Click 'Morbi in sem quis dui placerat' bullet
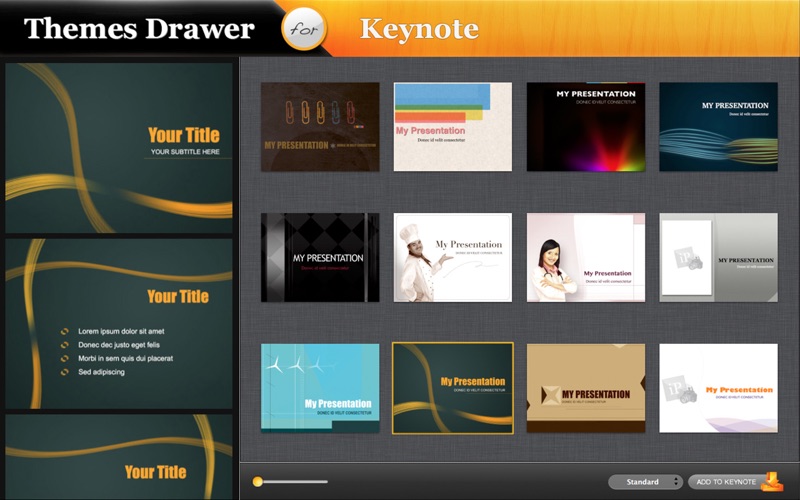Screen dimensions: 800x500 pyautogui.click(x=126, y=358)
